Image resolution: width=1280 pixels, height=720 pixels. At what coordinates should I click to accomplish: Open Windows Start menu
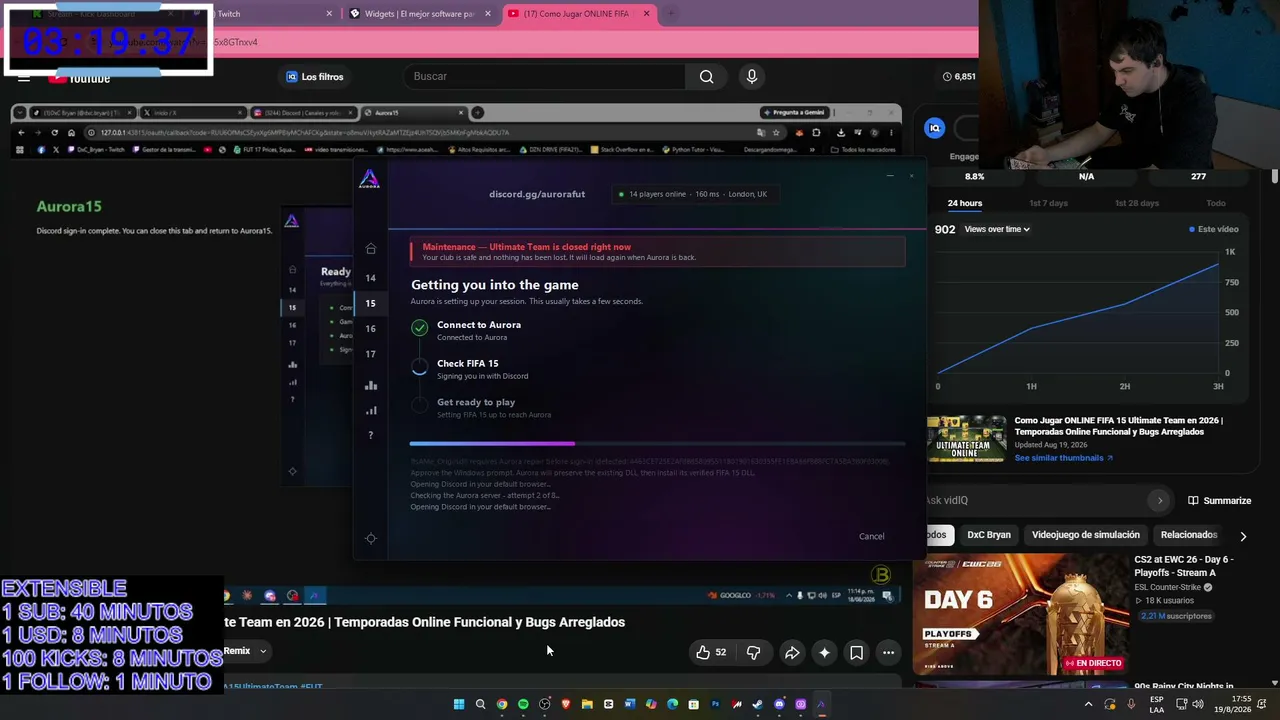459,704
